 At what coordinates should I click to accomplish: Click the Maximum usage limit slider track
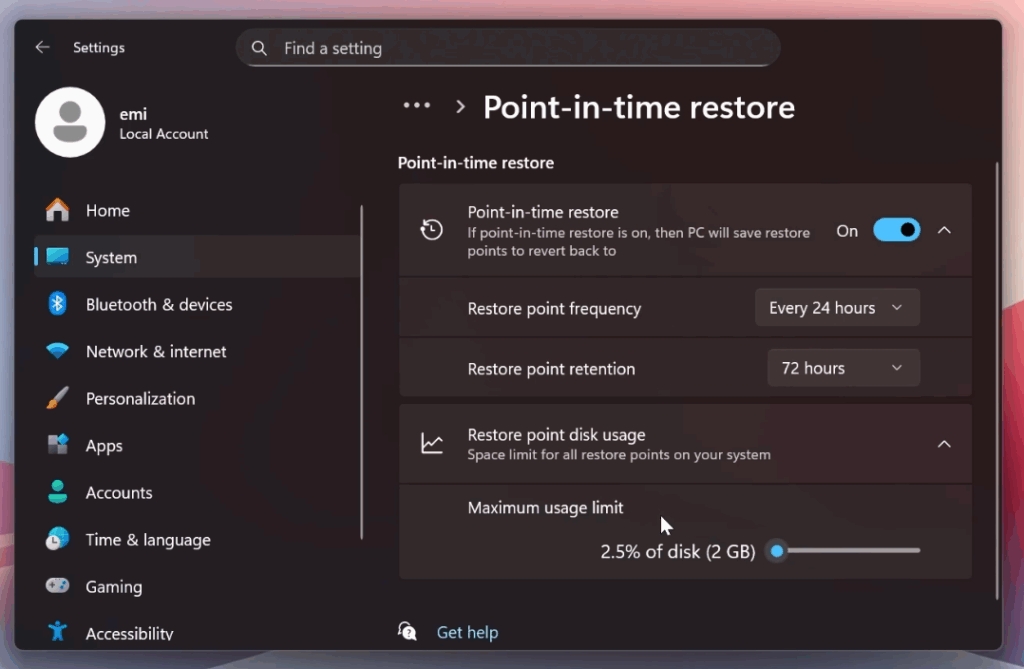(x=850, y=550)
